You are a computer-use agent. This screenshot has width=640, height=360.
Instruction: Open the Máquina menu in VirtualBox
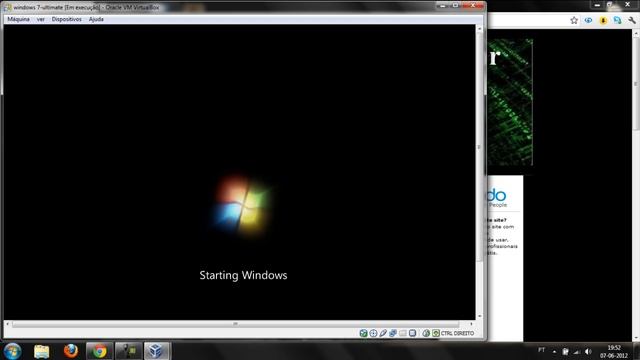(18, 19)
